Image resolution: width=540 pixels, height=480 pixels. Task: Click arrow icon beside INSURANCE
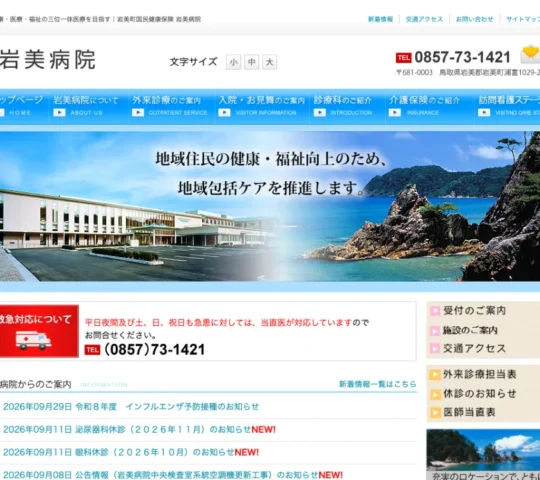395,113
